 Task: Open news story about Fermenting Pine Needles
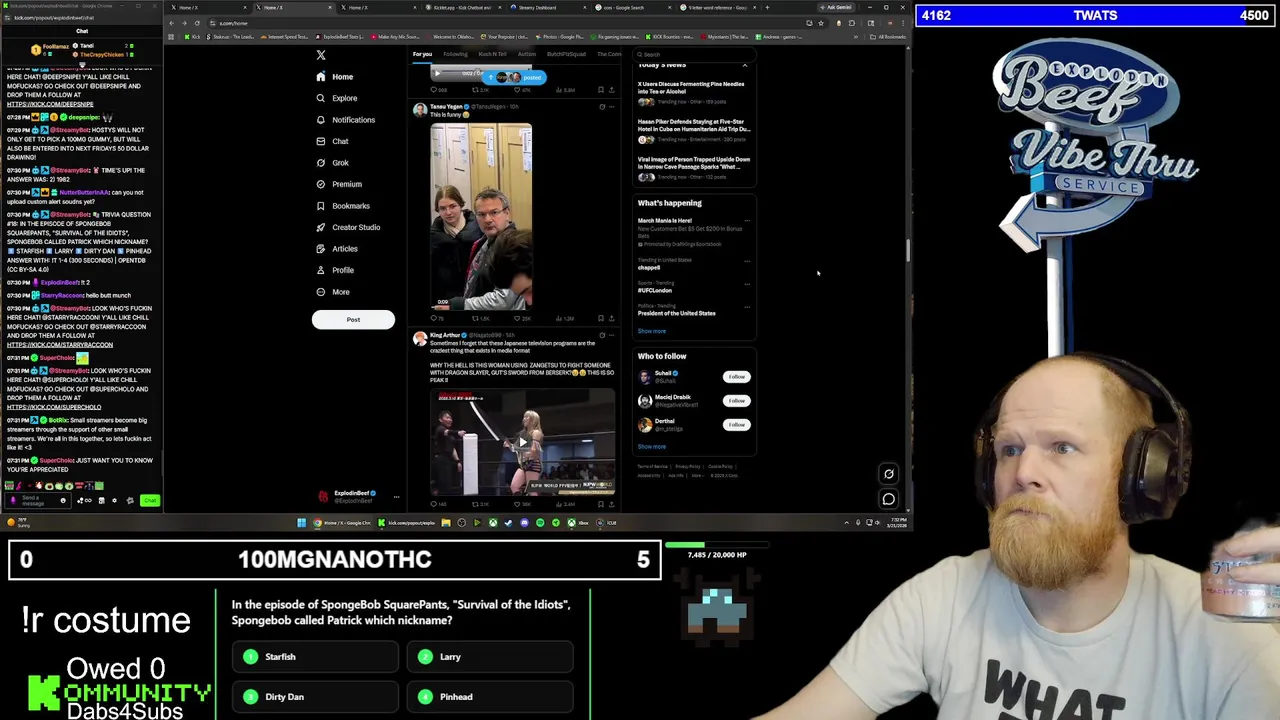click(x=694, y=92)
